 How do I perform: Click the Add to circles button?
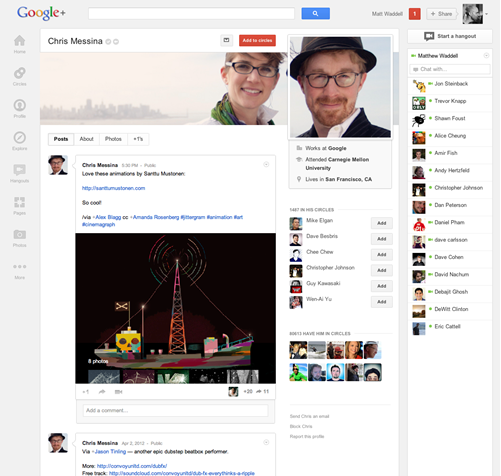coord(257,40)
